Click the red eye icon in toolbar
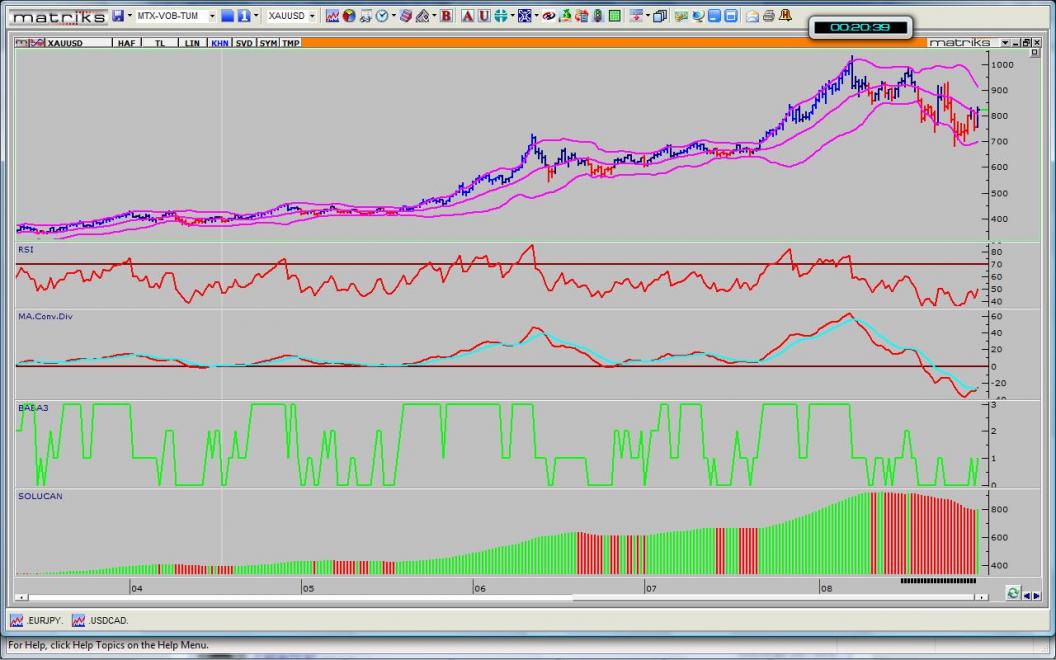Viewport: 1056px width, 660px height. point(549,16)
